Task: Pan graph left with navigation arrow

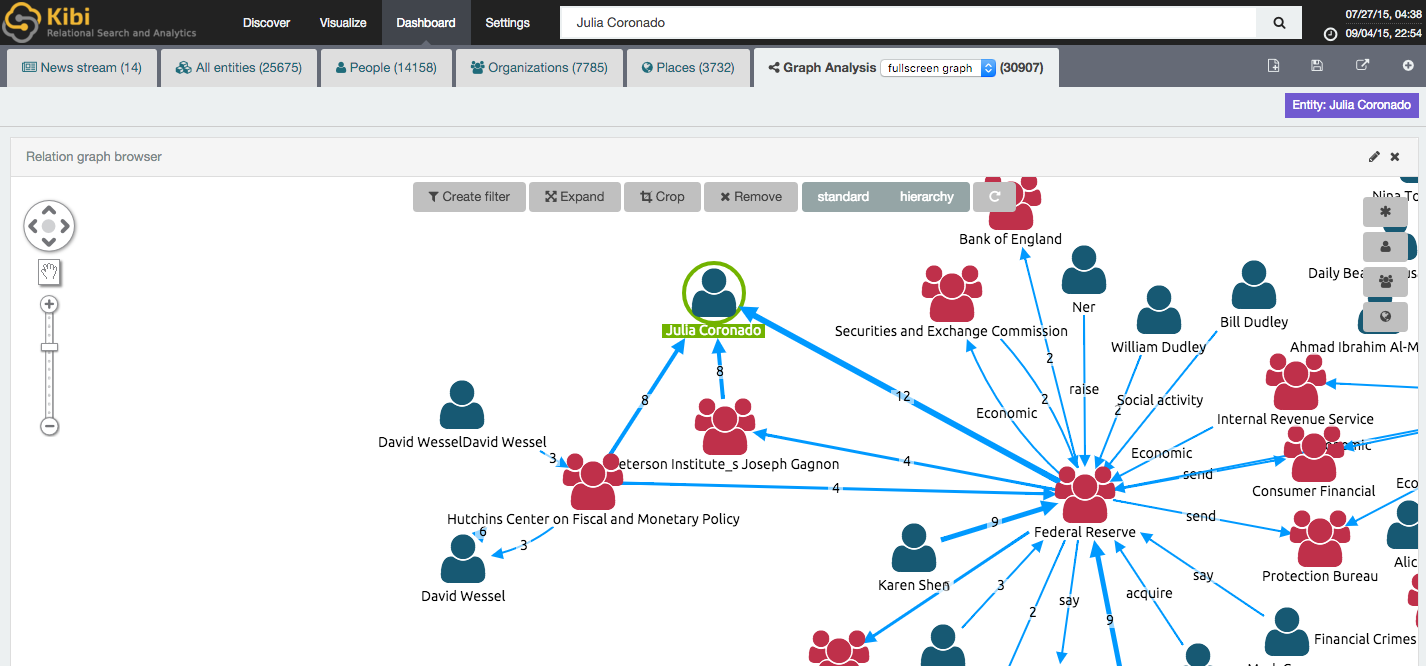Action: (32, 226)
